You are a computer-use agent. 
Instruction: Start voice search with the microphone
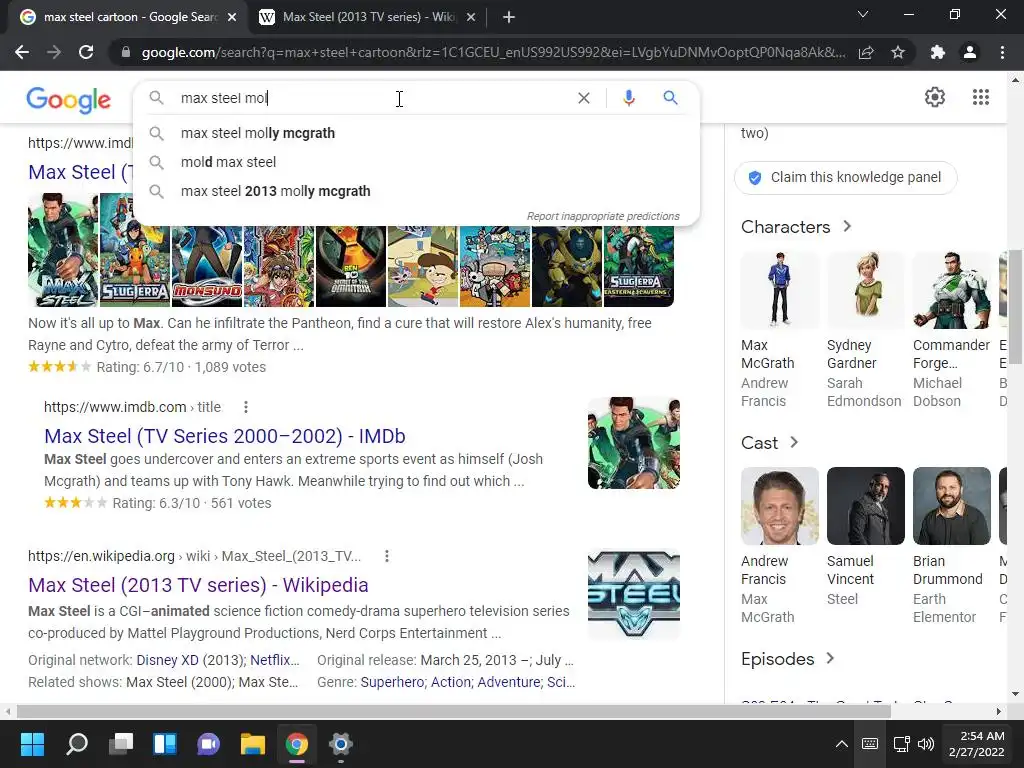coord(629,98)
